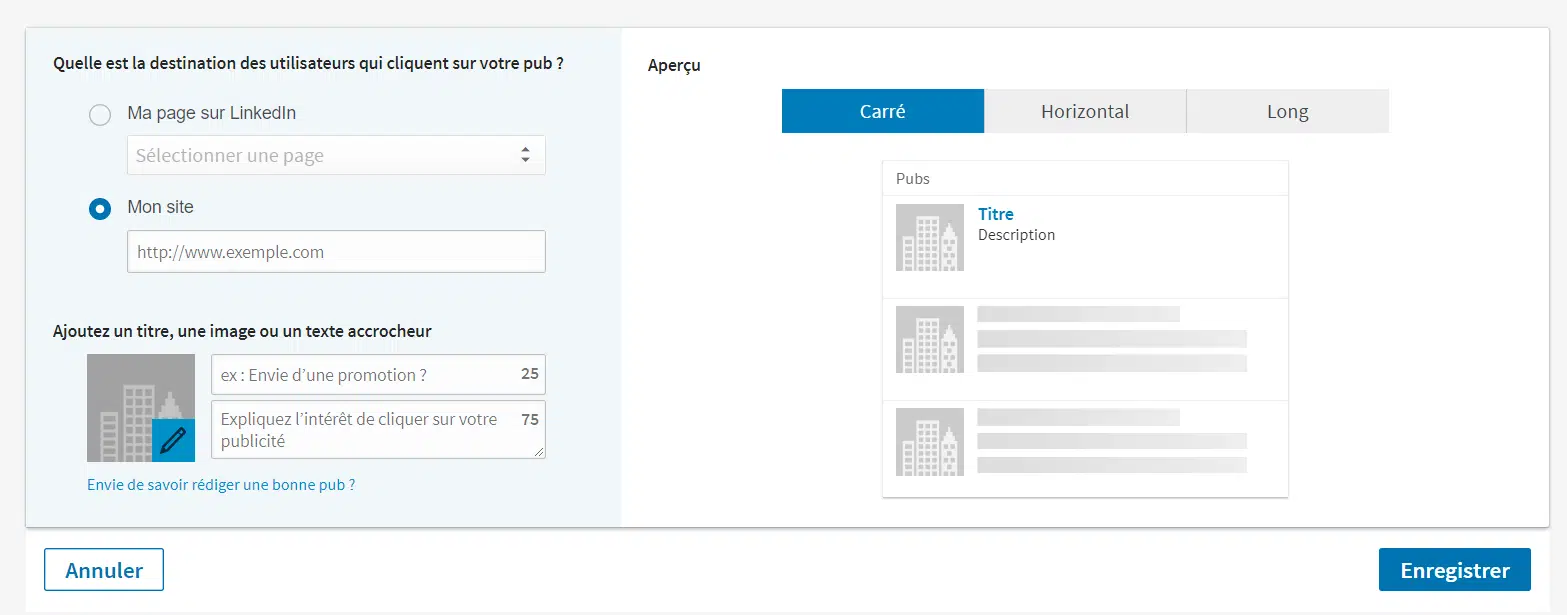Click the third building icon in preview list

[930, 441]
